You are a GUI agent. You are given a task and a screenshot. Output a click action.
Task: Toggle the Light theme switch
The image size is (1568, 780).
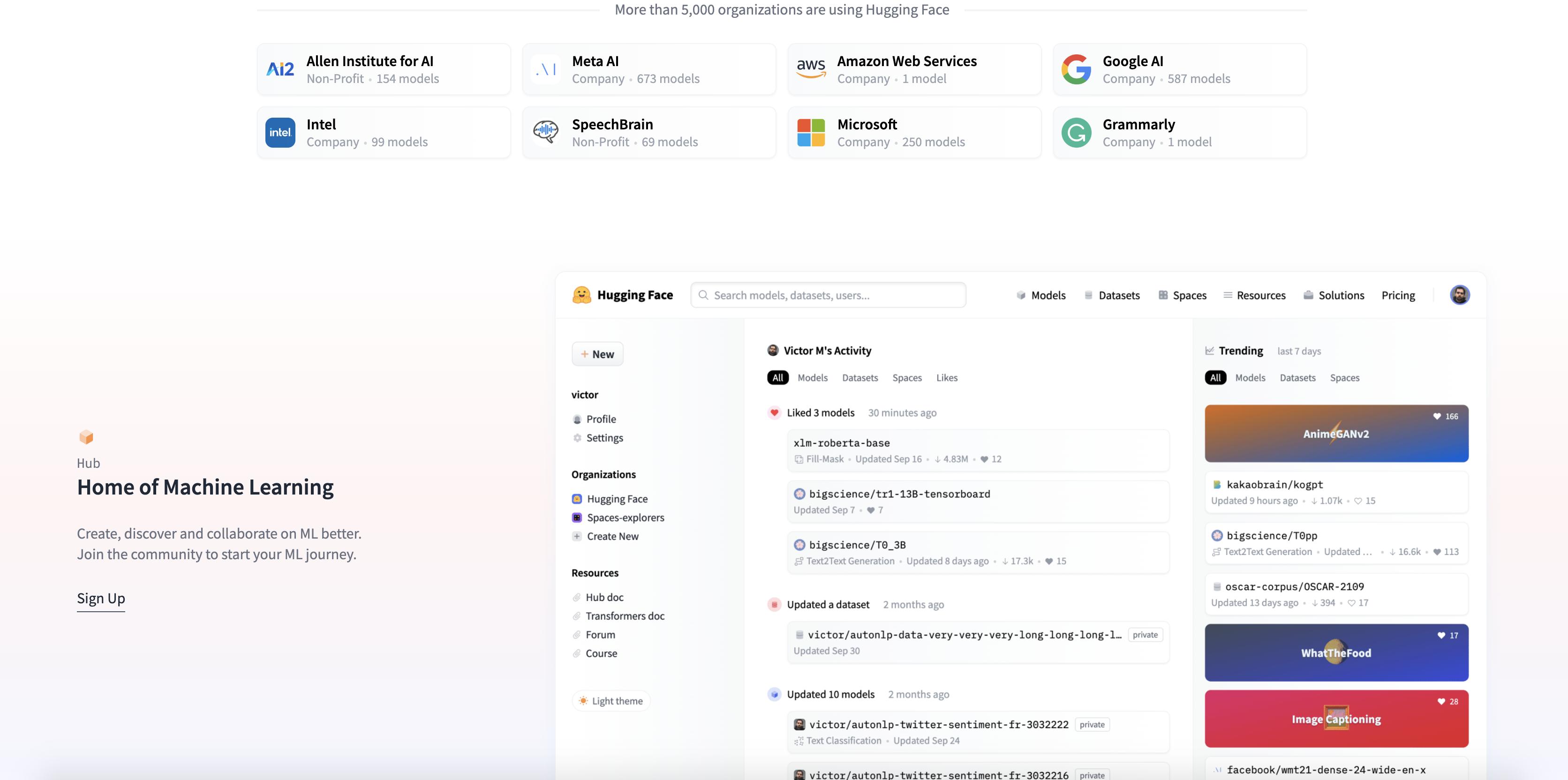611,701
